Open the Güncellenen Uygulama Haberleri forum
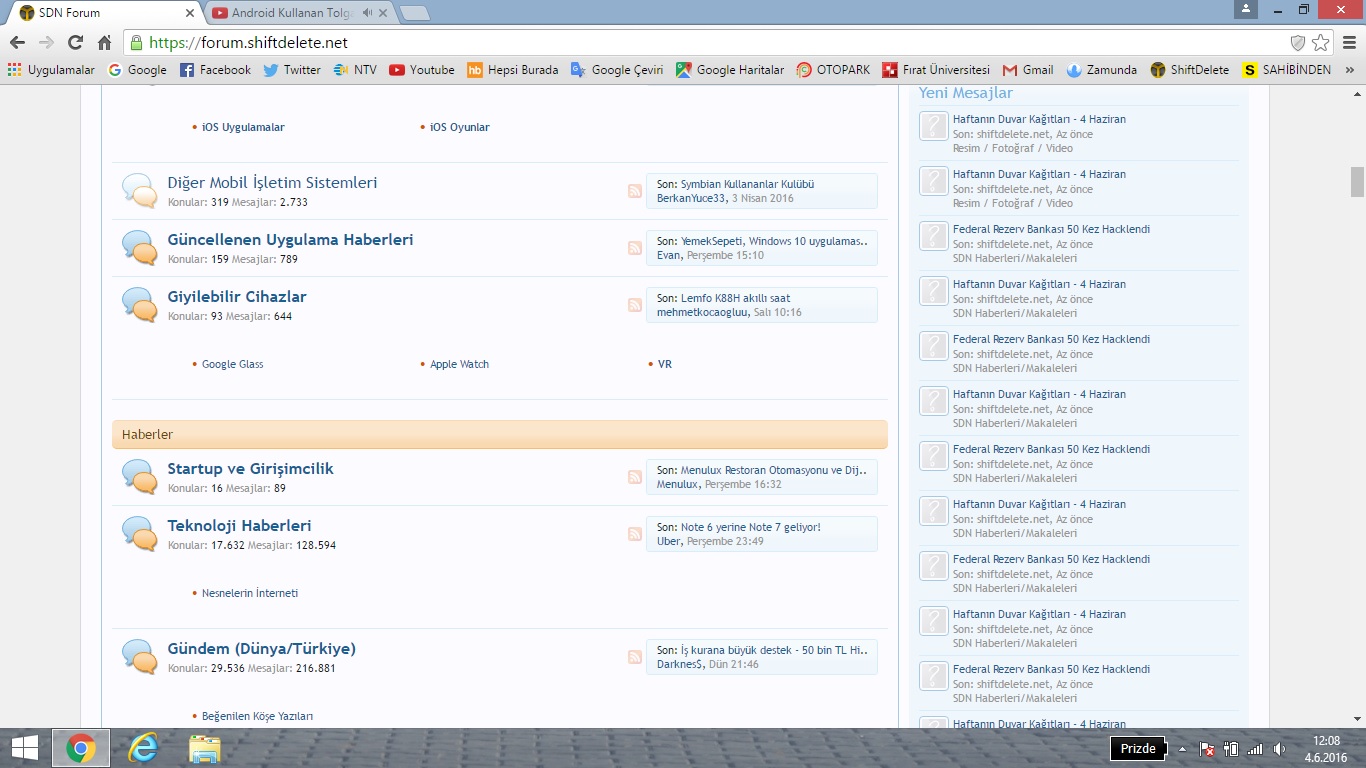Screen dimensions: 1366x768 click(x=290, y=240)
